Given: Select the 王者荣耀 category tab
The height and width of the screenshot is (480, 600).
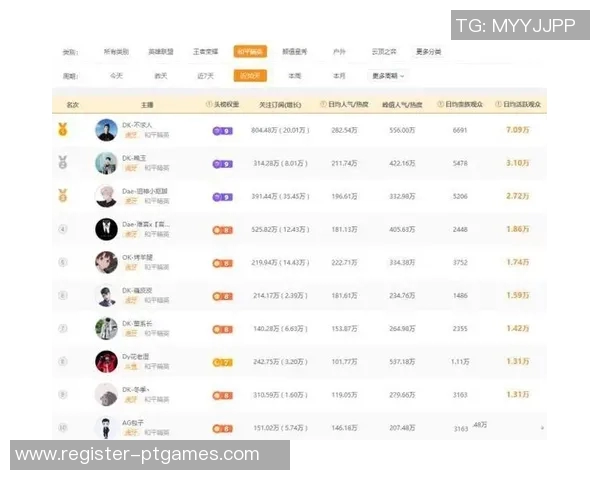Looking at the screenshot, I should coord(205,52).
